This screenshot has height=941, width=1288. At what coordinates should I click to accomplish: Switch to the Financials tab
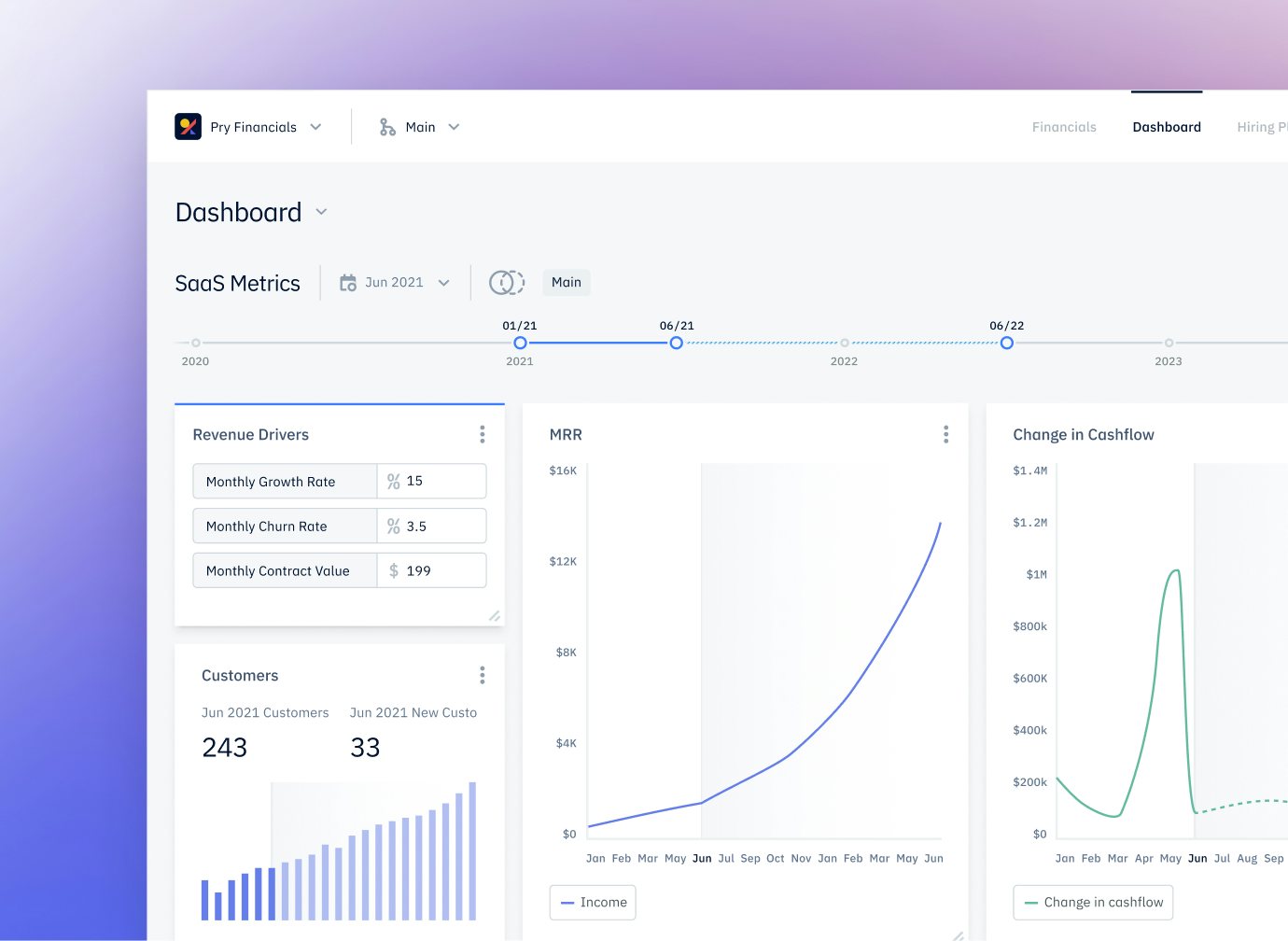[x=1064, y=127]
